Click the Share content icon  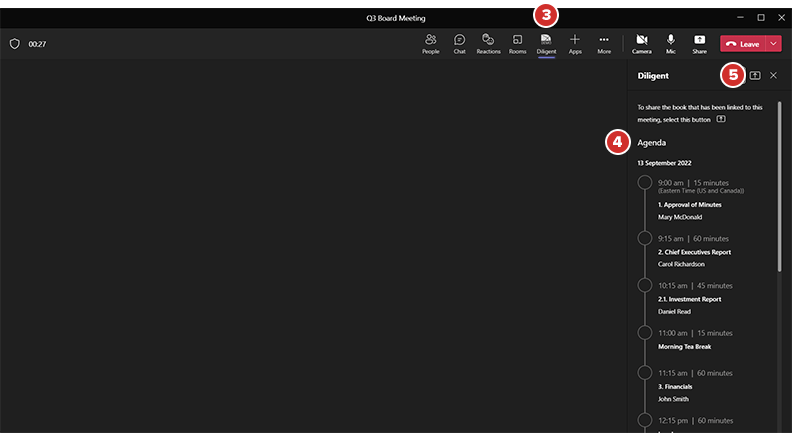coord(699,43)
